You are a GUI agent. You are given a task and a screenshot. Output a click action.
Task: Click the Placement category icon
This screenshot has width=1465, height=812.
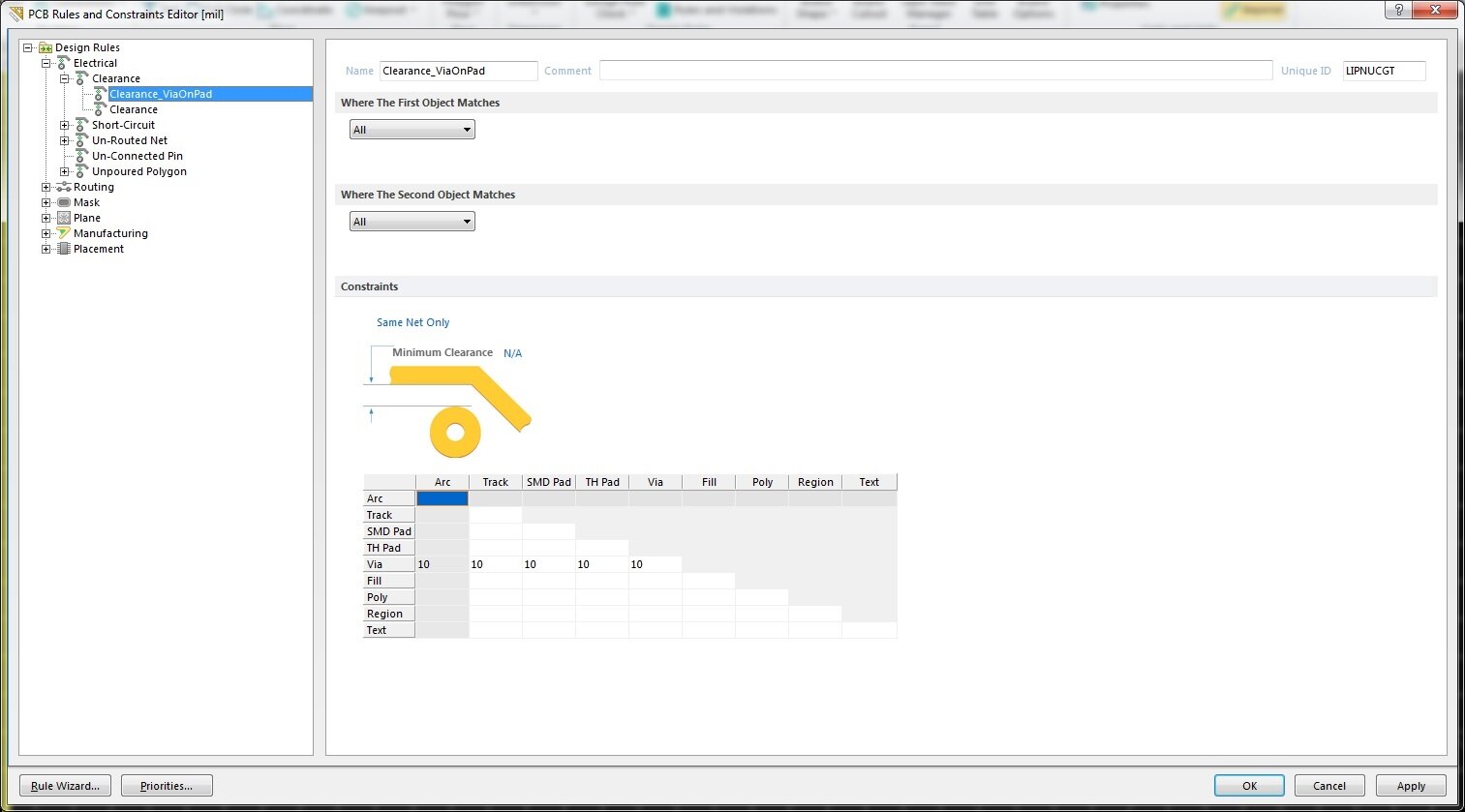click(x=63, y=249)
